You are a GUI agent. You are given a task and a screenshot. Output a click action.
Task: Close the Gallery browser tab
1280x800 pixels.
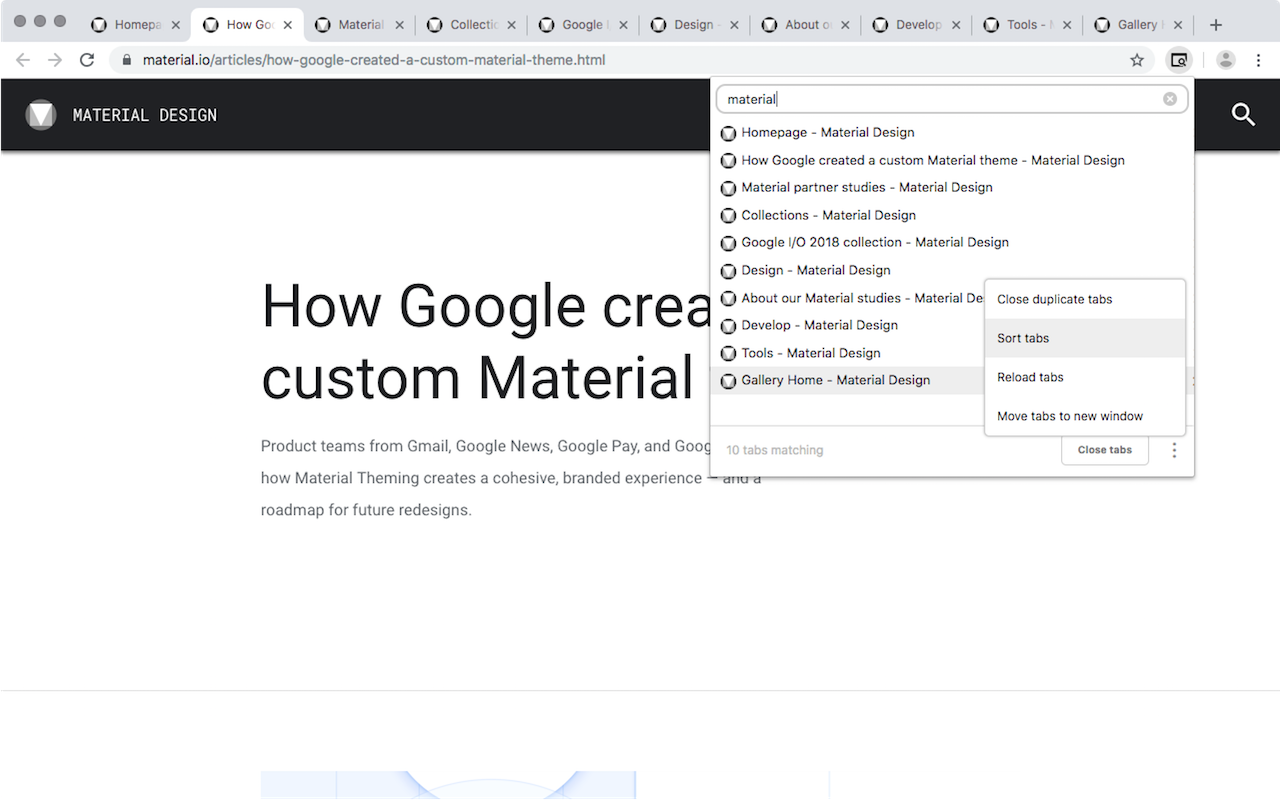pos(1178,25)
